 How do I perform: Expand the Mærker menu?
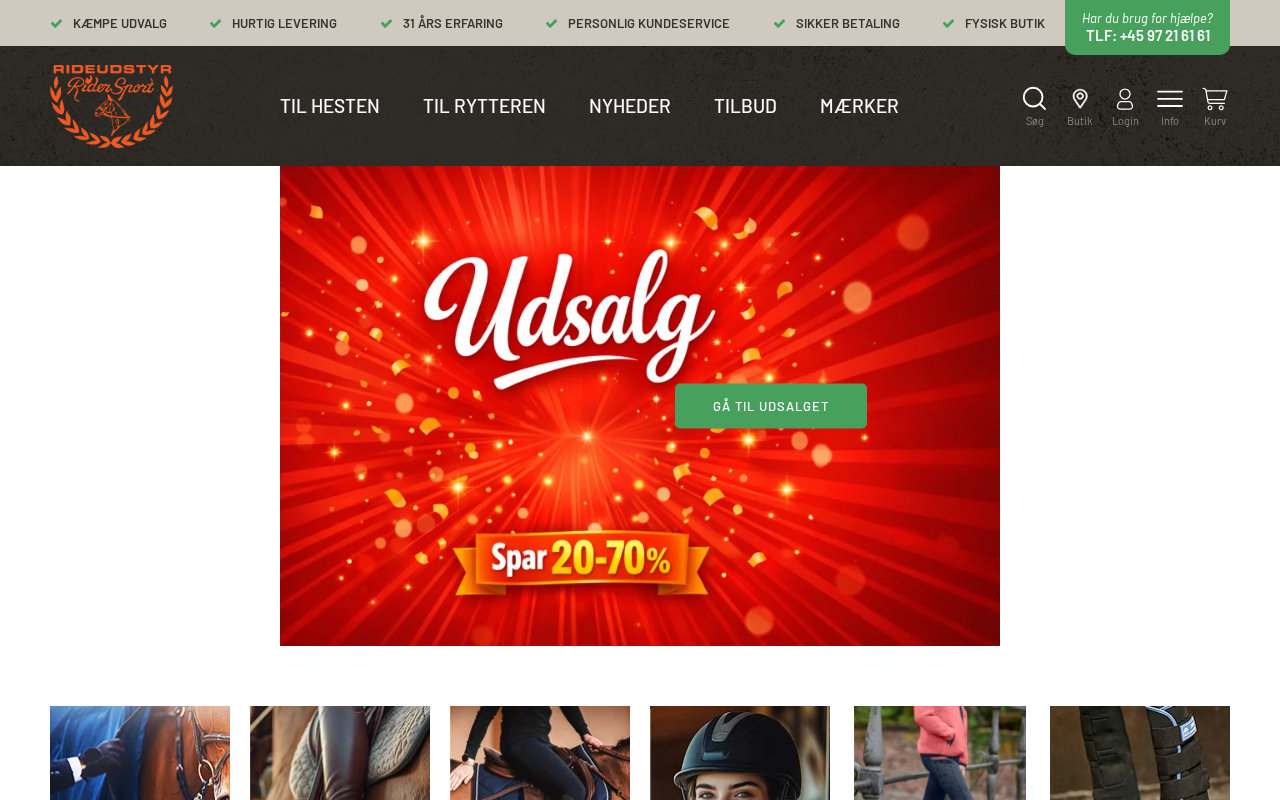(x=859, y=105)
